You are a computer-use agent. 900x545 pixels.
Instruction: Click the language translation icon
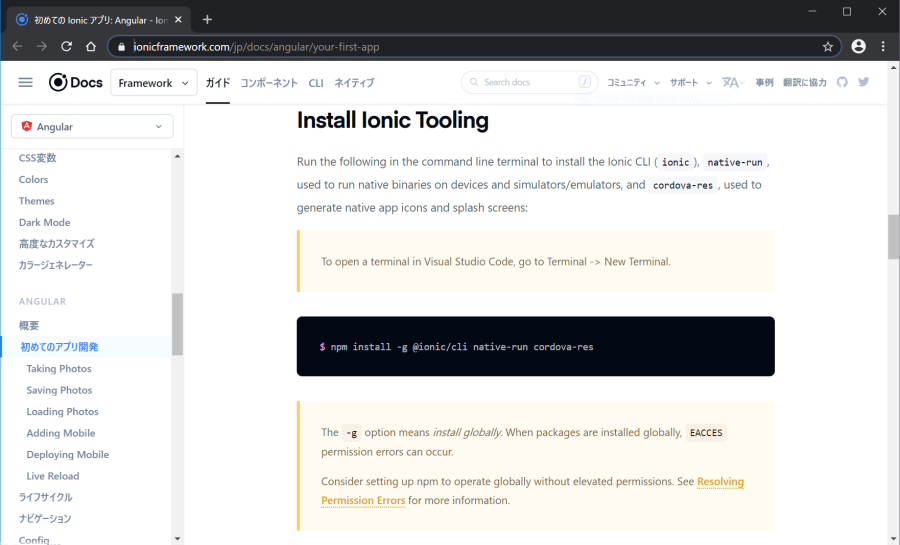pyautogui.click(x=731, y=83)
